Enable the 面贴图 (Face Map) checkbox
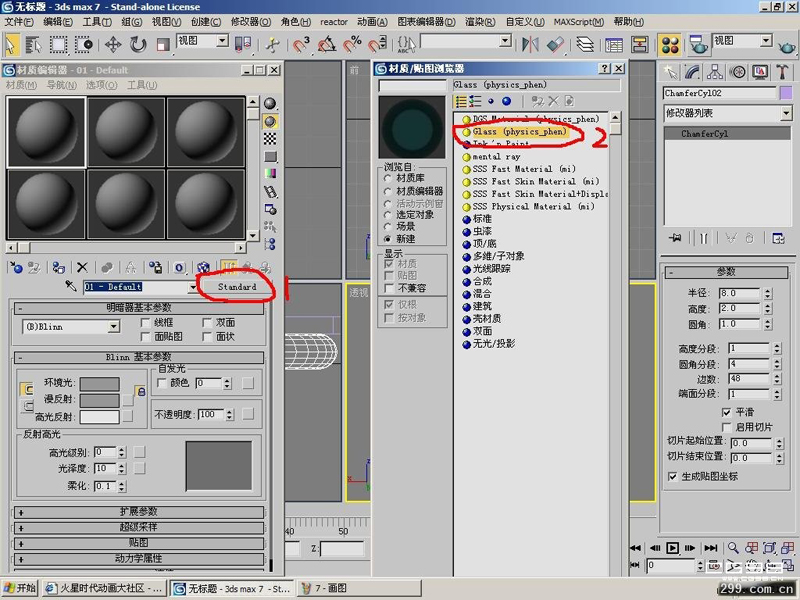 [x=145, y=337]
